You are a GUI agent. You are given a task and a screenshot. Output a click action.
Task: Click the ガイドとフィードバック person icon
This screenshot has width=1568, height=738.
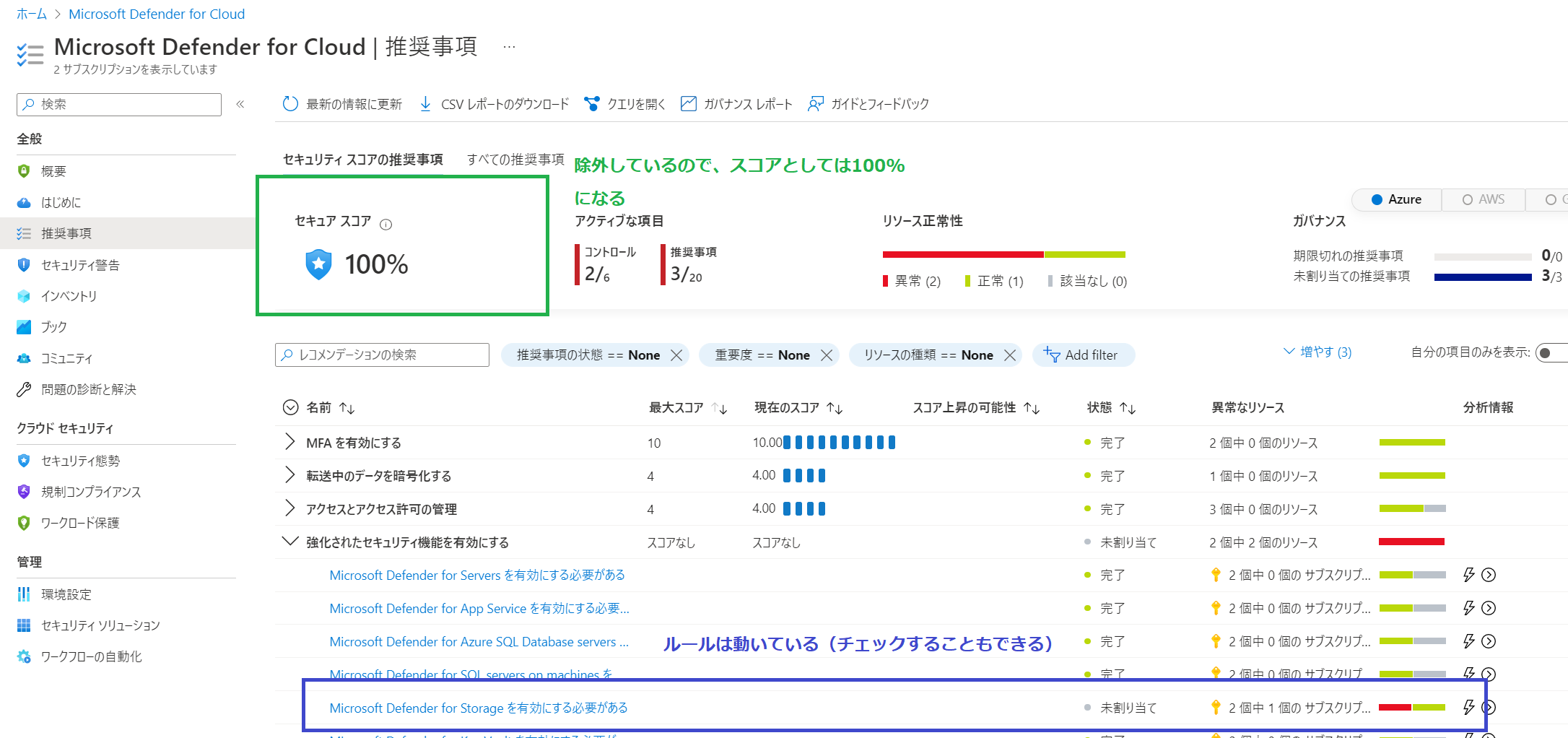pyautogui.click(x=815, y=104)
